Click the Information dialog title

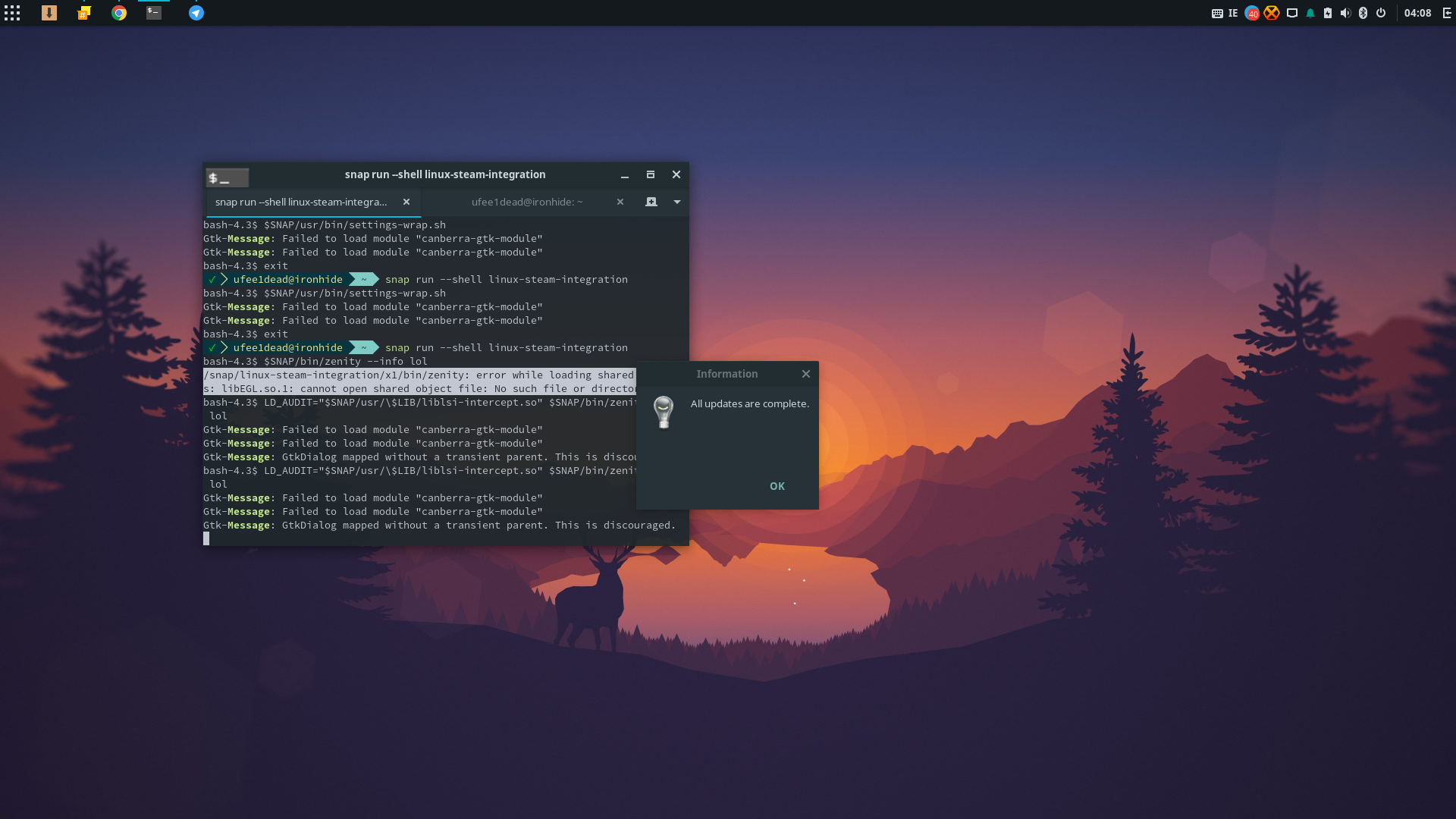[x=727, y=374]
